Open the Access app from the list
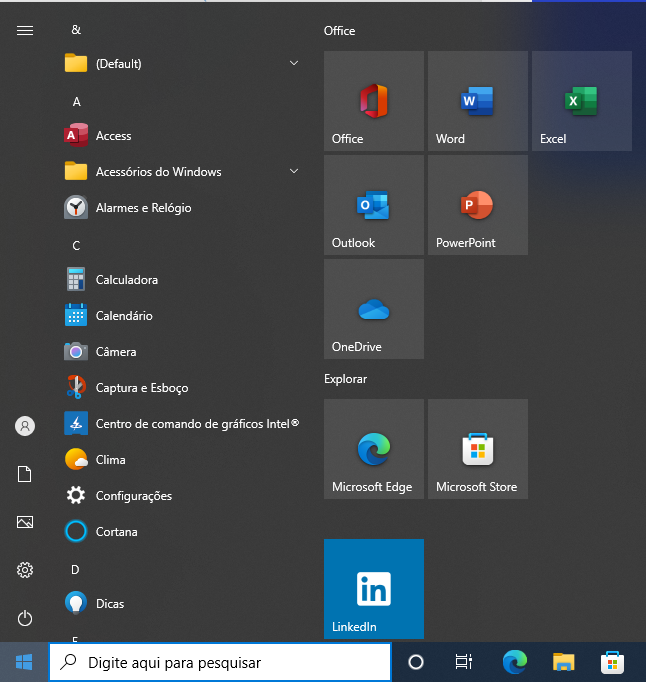 (x=181, y=136)
